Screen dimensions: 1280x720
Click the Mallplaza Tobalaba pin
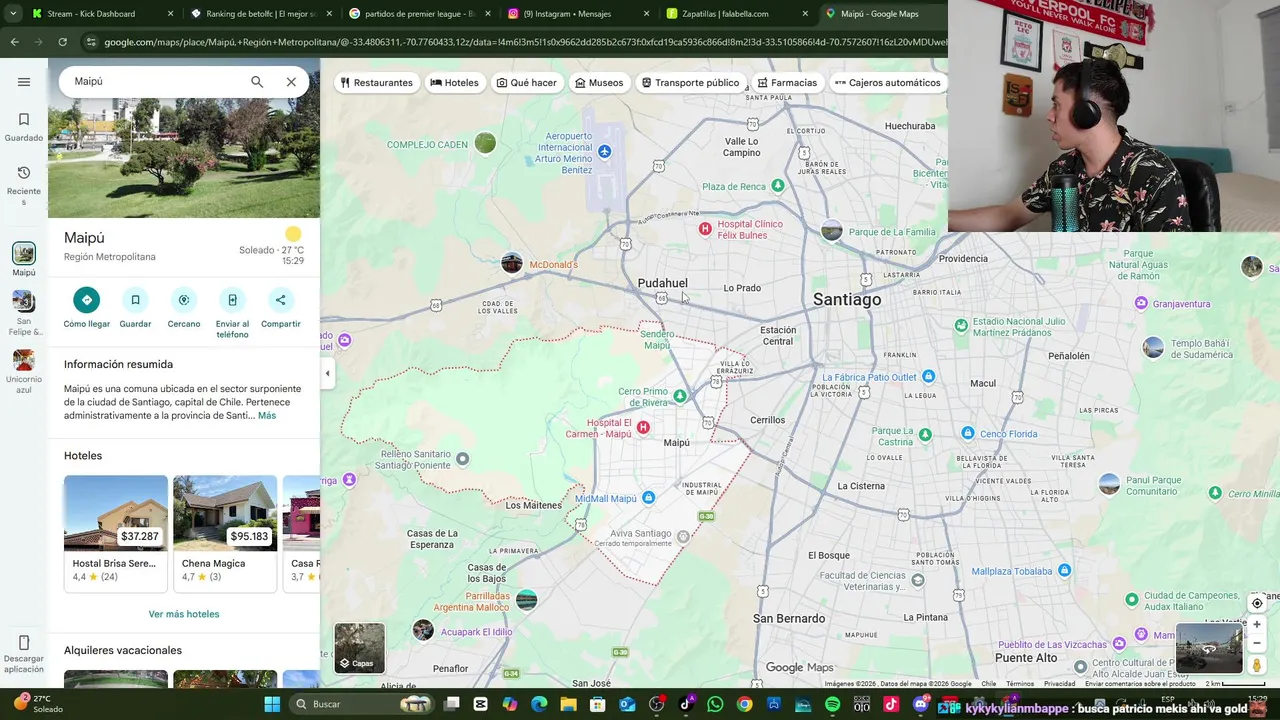click(x=1064, y=571)
